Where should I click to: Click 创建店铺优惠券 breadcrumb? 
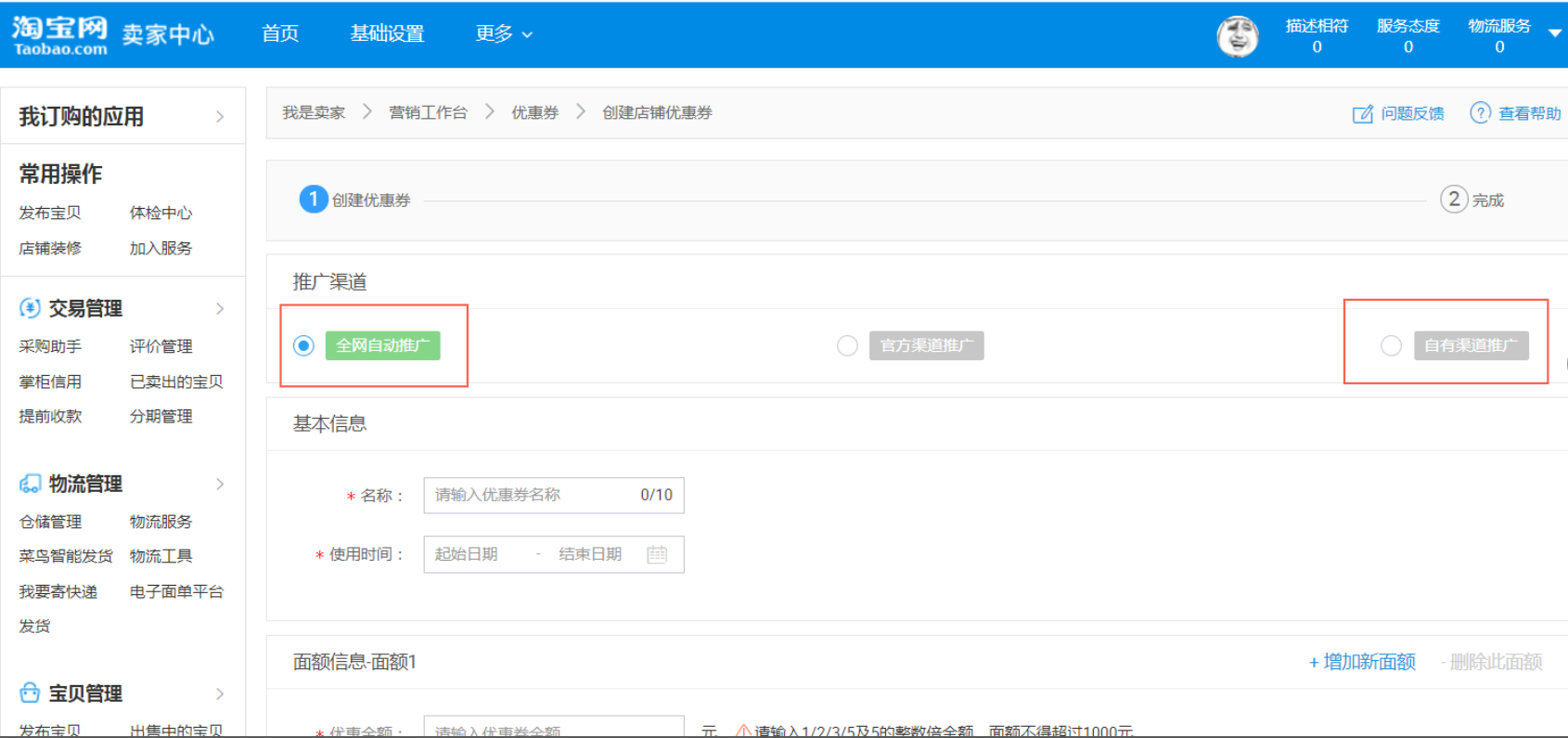pyautogui.click(x=657, y=112)
